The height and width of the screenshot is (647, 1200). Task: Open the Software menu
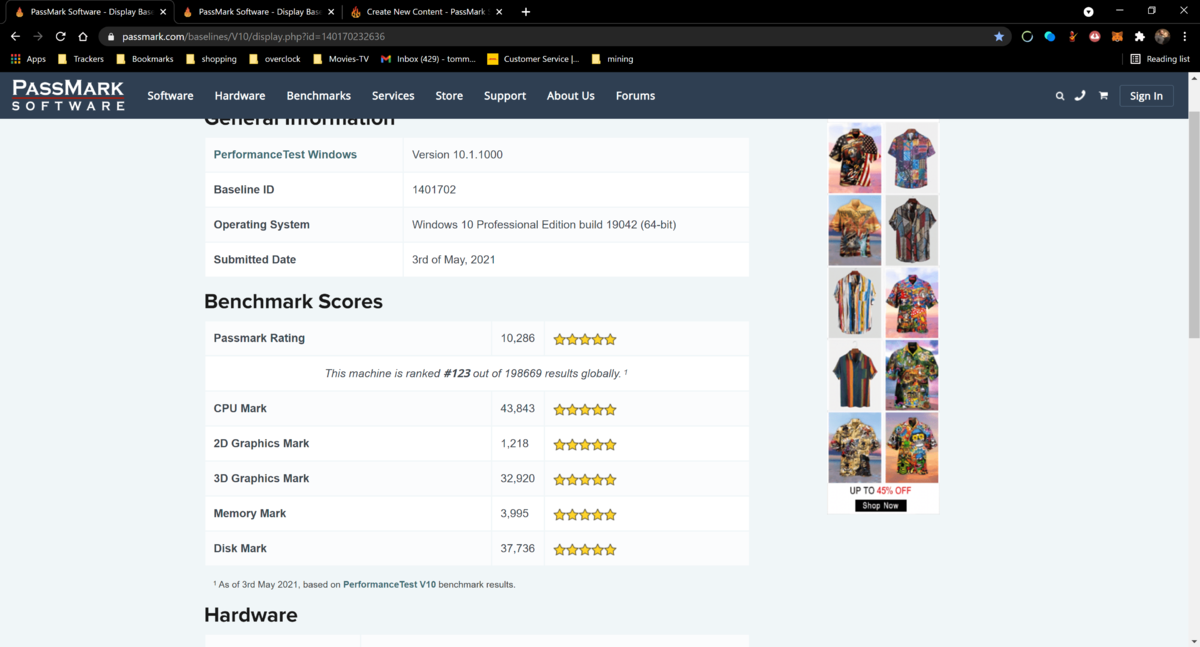click(170, 96)
